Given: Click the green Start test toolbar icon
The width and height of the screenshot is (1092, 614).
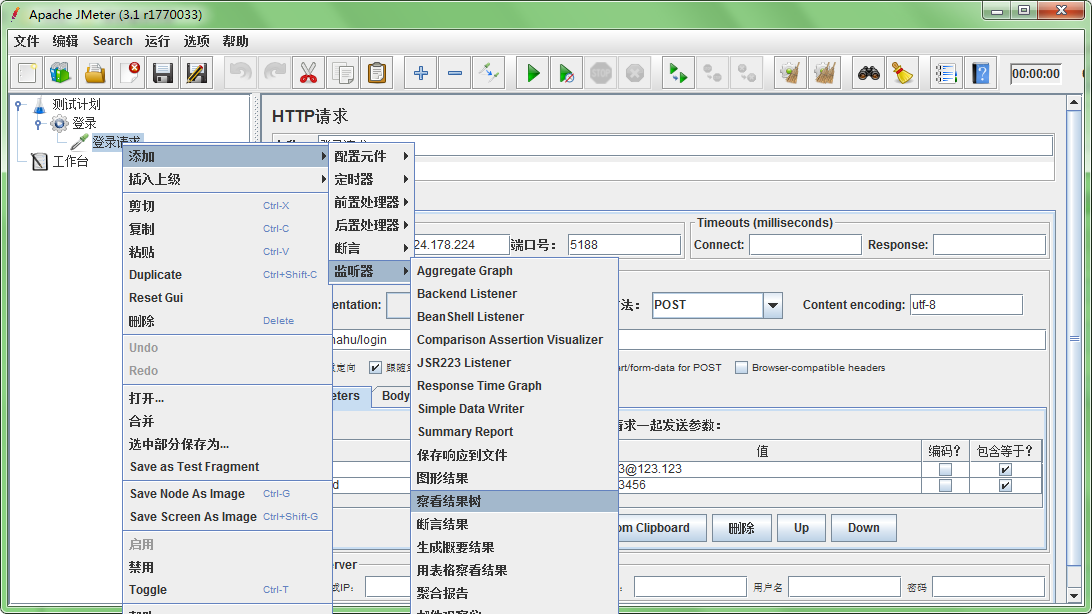Looking at the screenshot, I should coord(533,73).
